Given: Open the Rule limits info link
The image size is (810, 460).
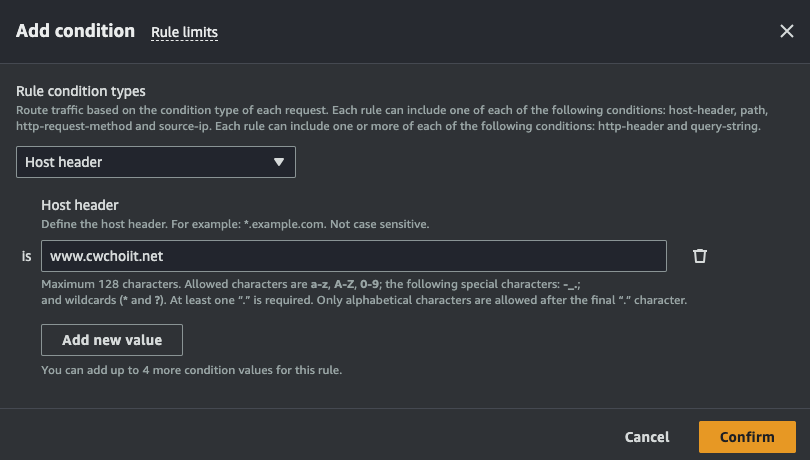Looking at the screenshot, I should tap(184, 33).
